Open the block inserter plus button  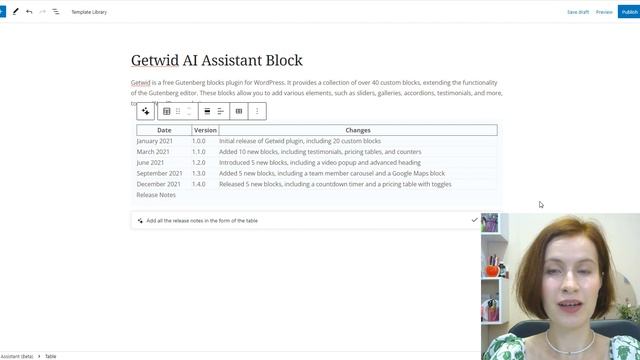[x=2, y=12]
